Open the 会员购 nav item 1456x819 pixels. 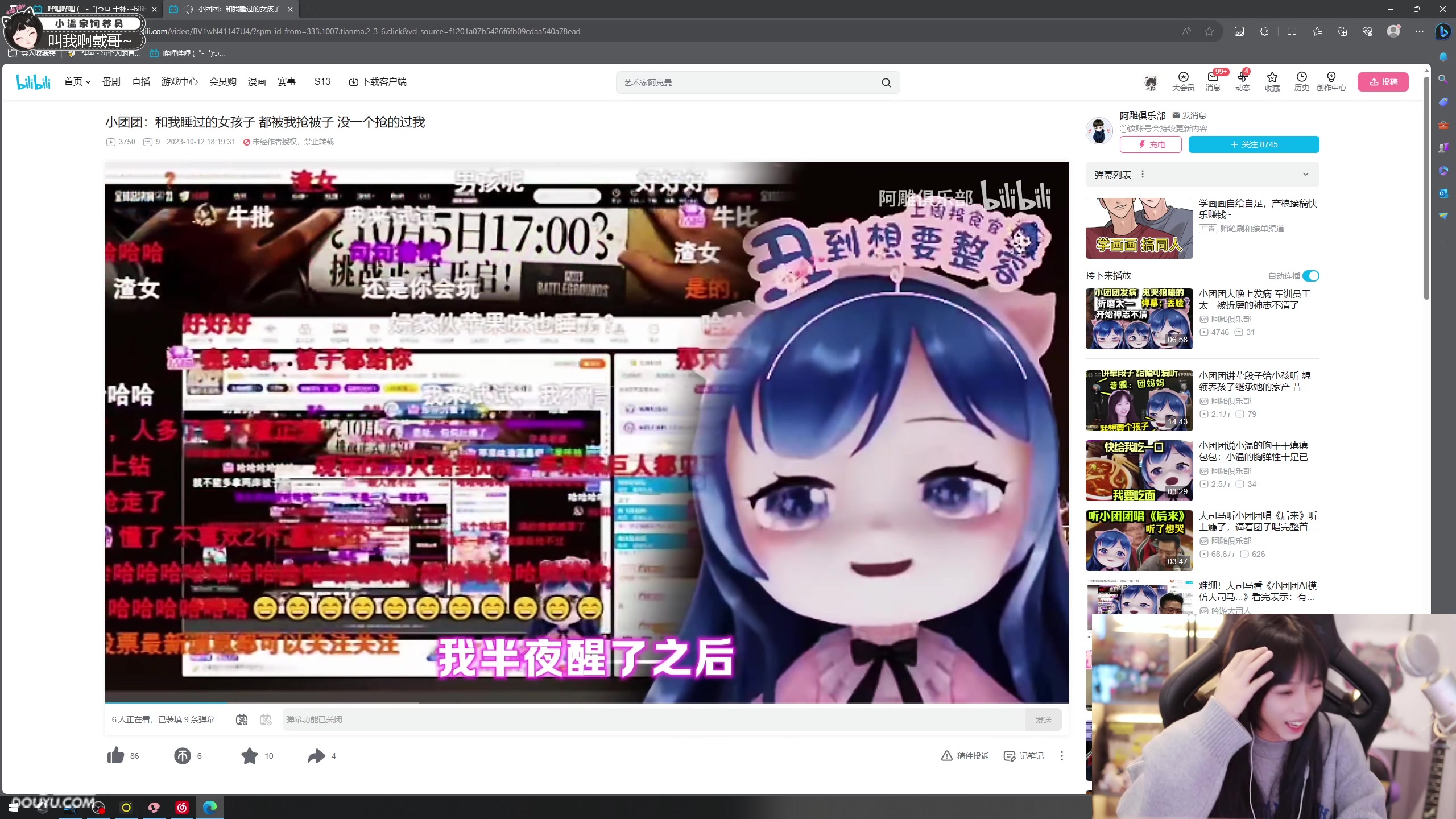click(x=222, y=82)
